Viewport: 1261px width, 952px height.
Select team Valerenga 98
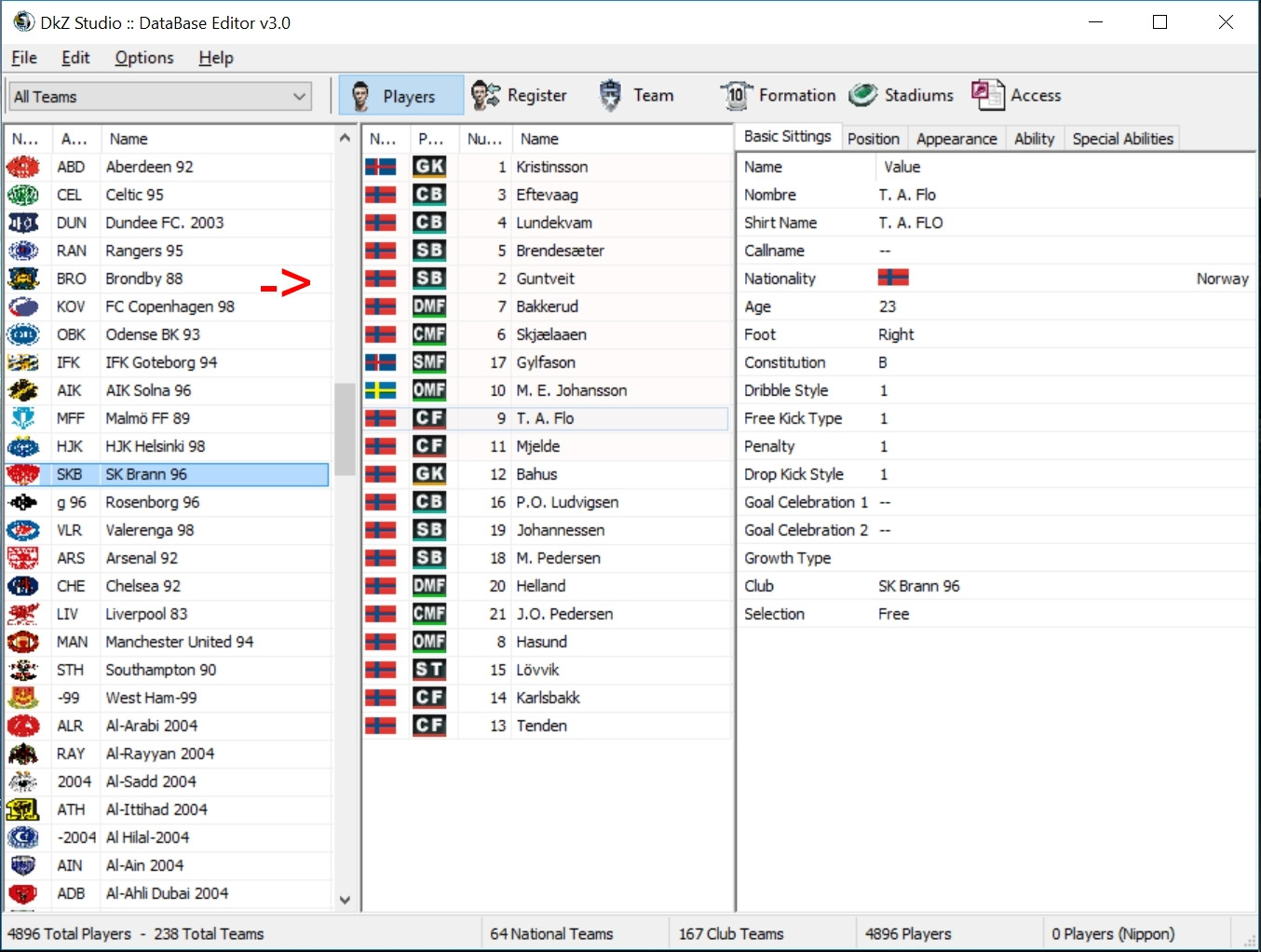(168, 530)
